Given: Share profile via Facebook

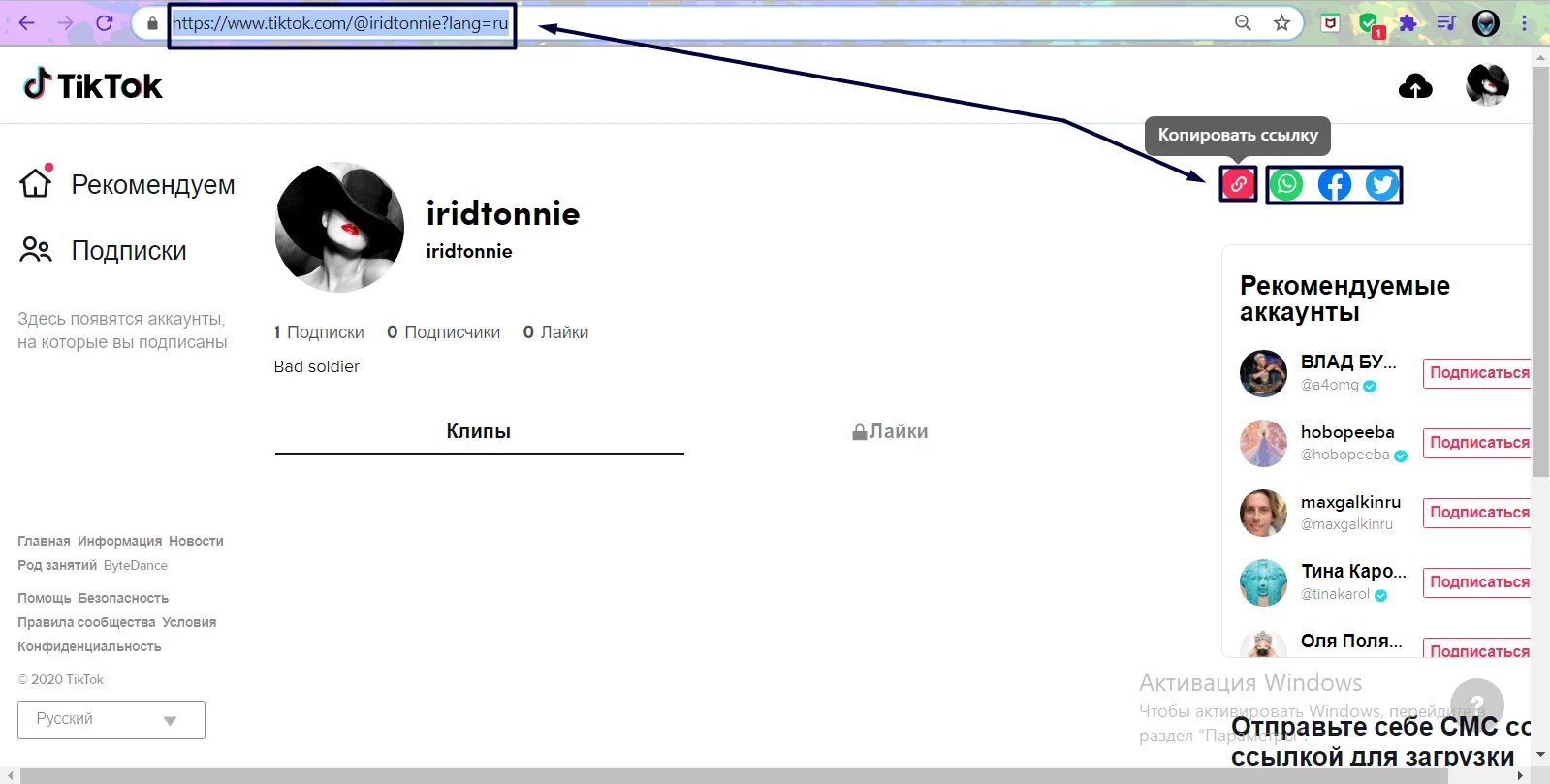Looking at the screenshot, I should tap(1335, 184).
